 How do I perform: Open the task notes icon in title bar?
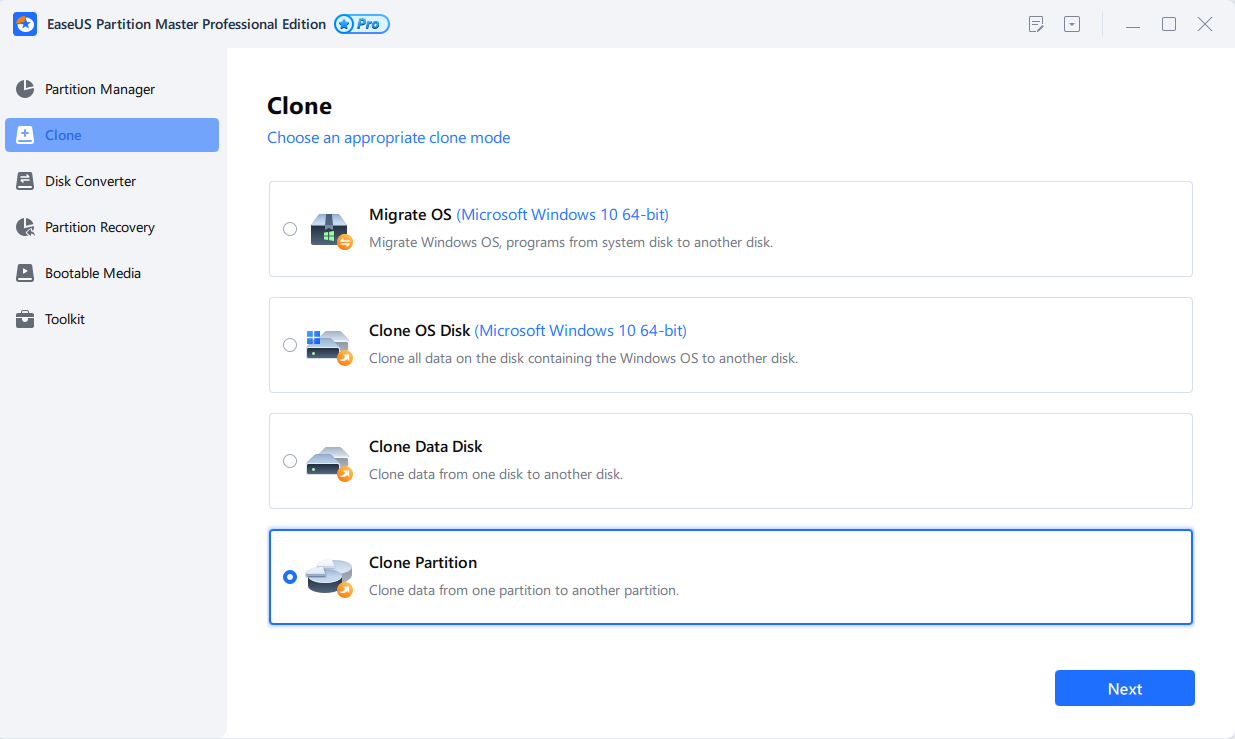[1036, 24]
